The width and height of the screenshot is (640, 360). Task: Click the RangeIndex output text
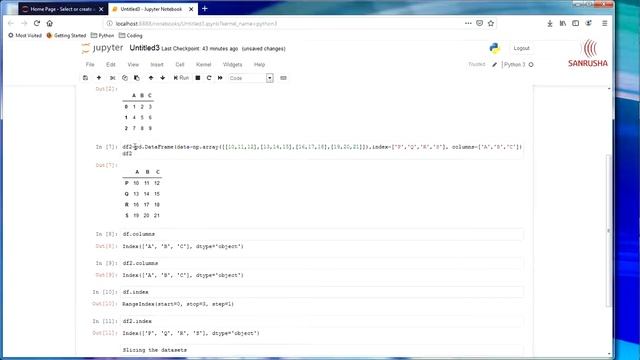click(x=178, y=304)
